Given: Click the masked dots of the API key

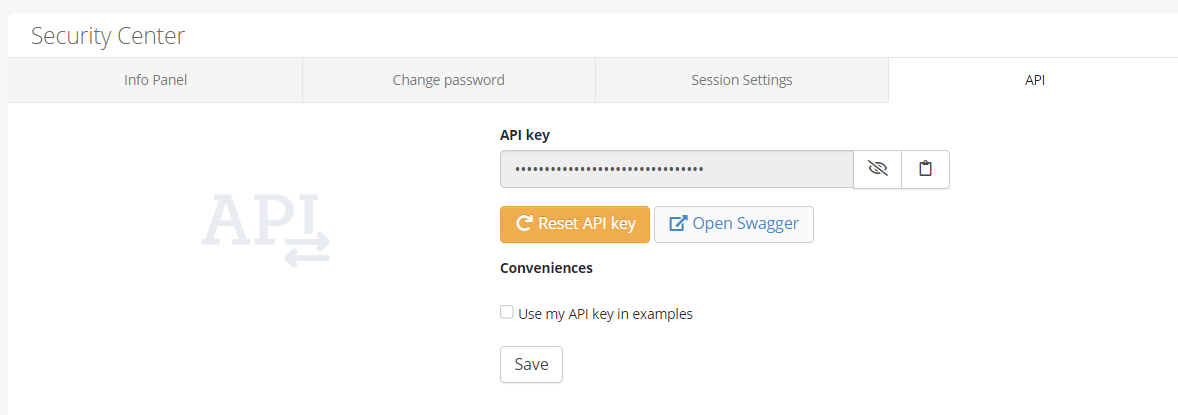Looking at the screenshot, I should click(609, 169).
